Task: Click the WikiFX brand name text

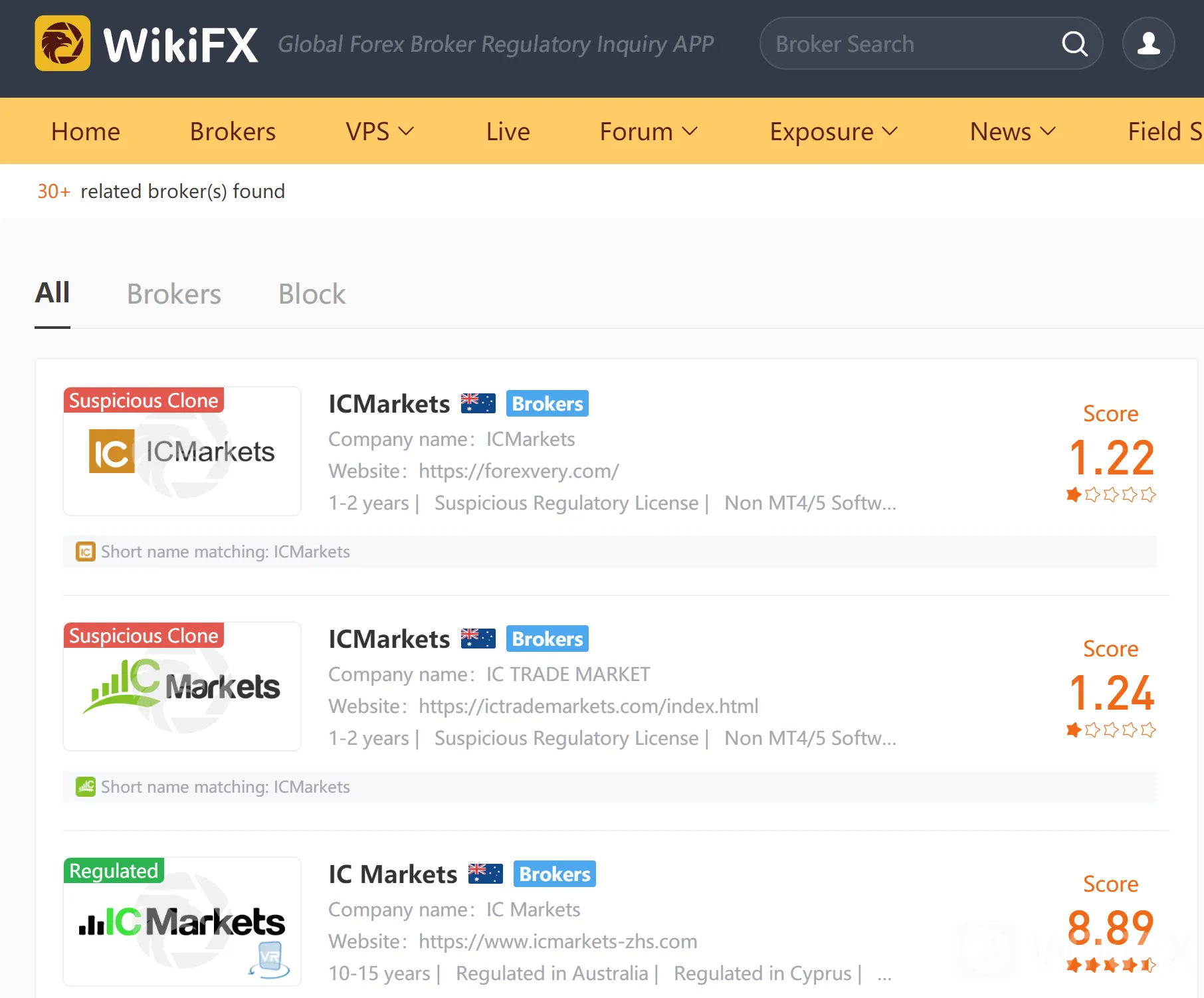Action: 181,45
